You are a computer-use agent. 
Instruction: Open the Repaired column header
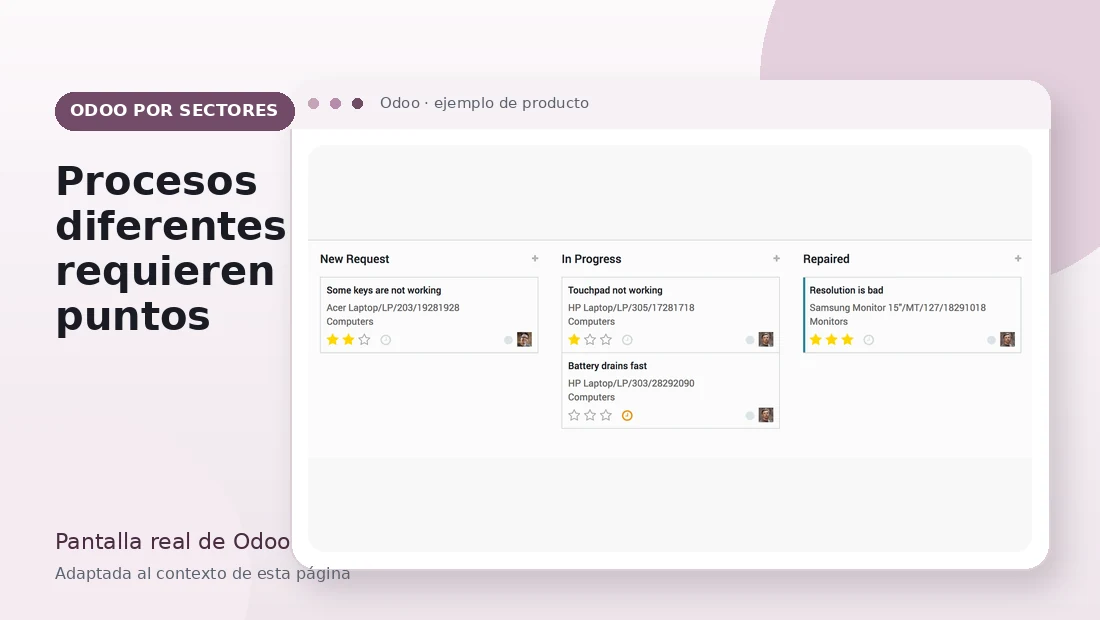(826, 259)
